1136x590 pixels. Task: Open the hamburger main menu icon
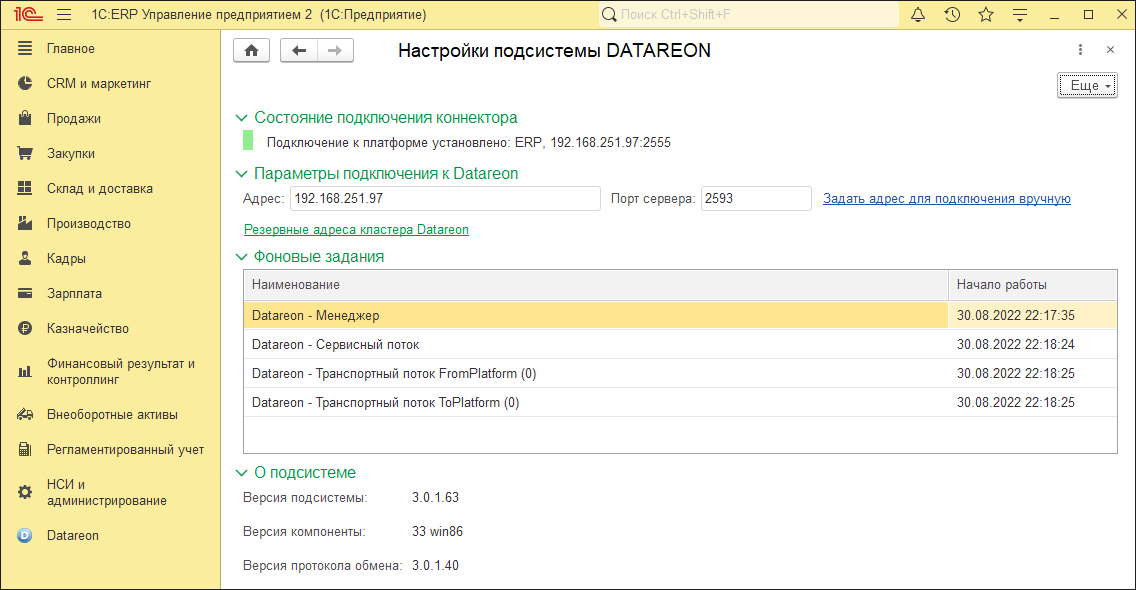click(x=64, y=15)
